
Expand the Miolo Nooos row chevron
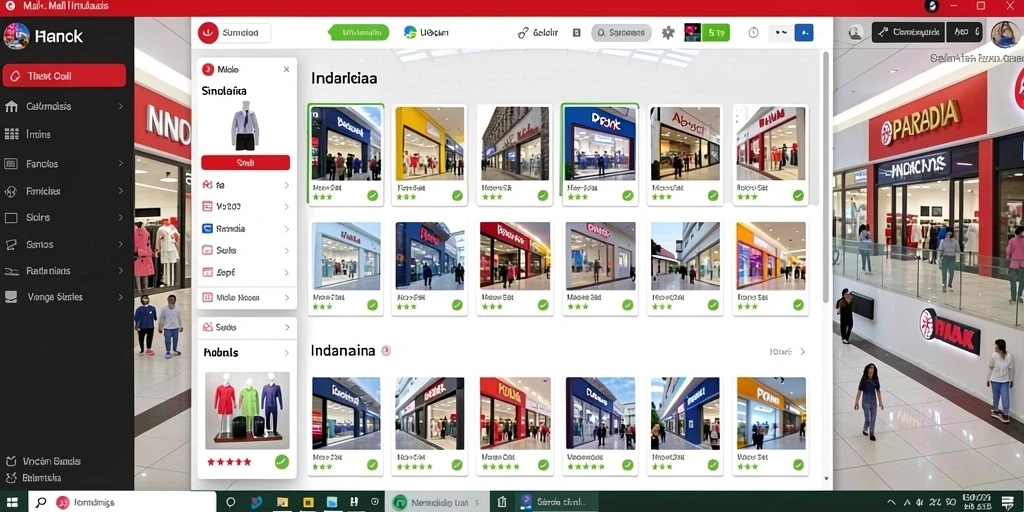click(286, 297)
